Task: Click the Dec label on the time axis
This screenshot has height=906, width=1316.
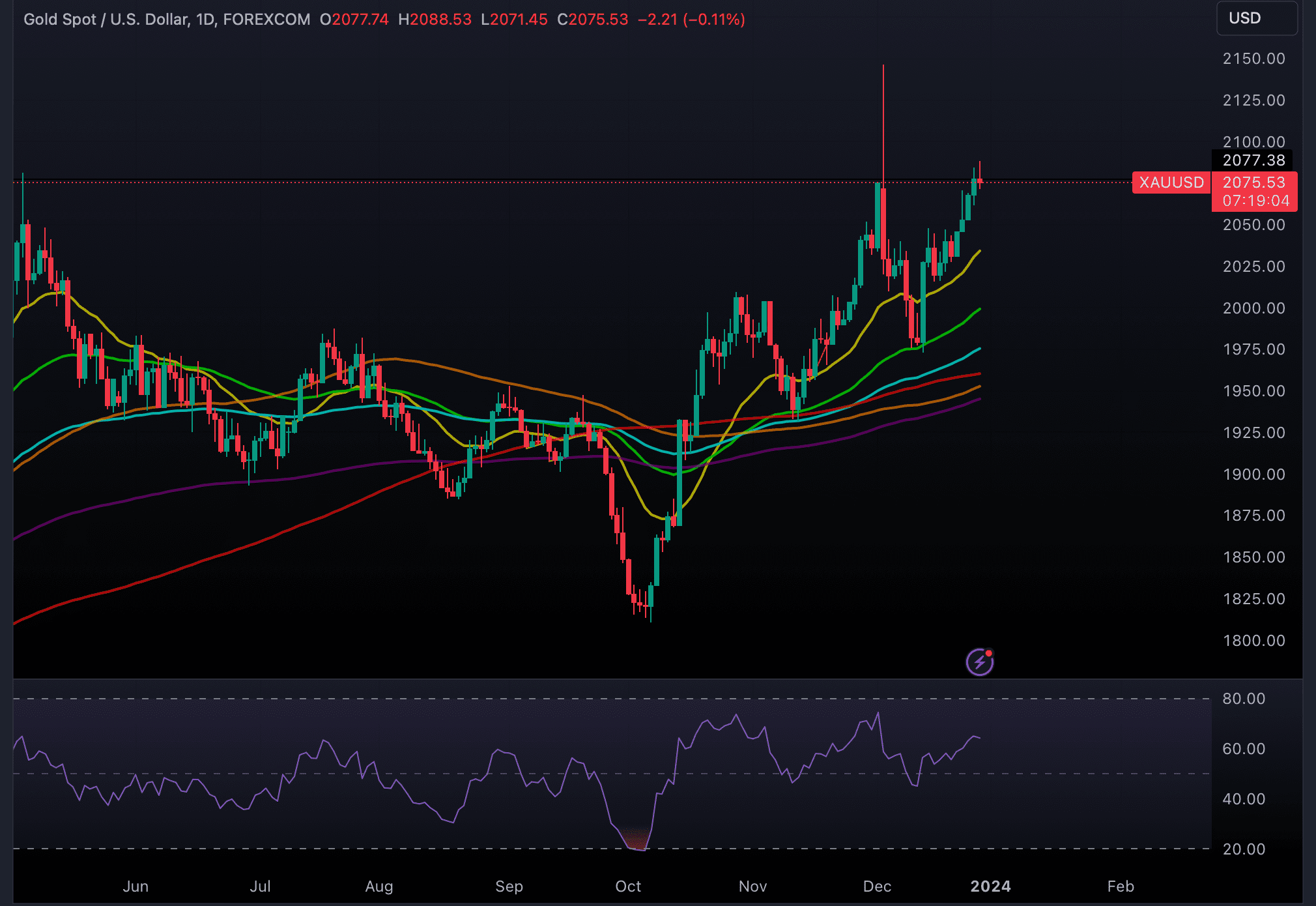Action: point(878,886)
